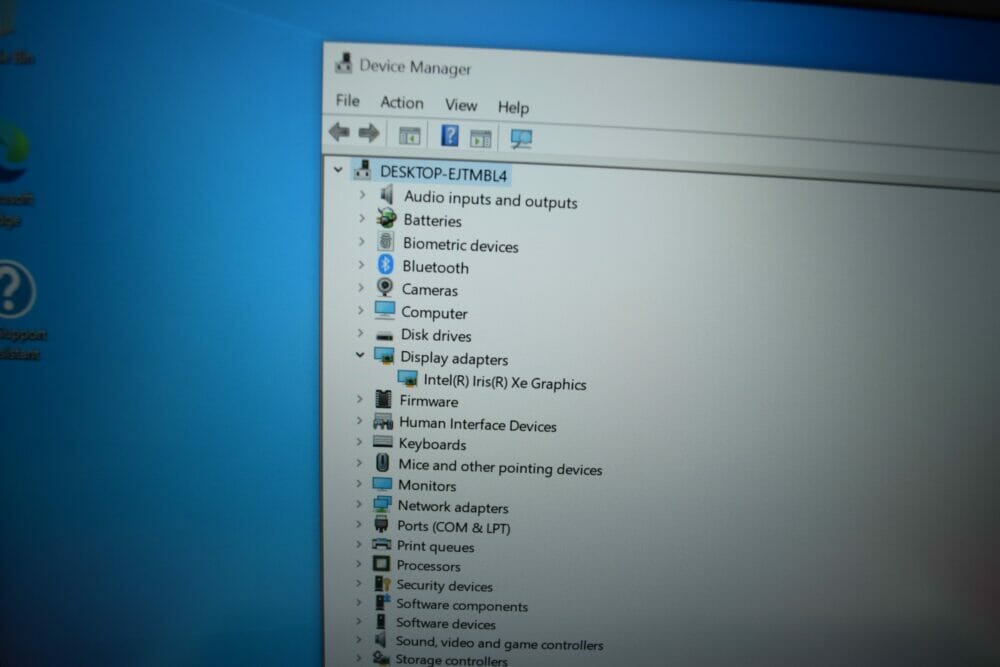Click the Intel Iris Xe Graphics device icon
Viewport: 1000px width, 667px height.
click(x=408, y=379)
